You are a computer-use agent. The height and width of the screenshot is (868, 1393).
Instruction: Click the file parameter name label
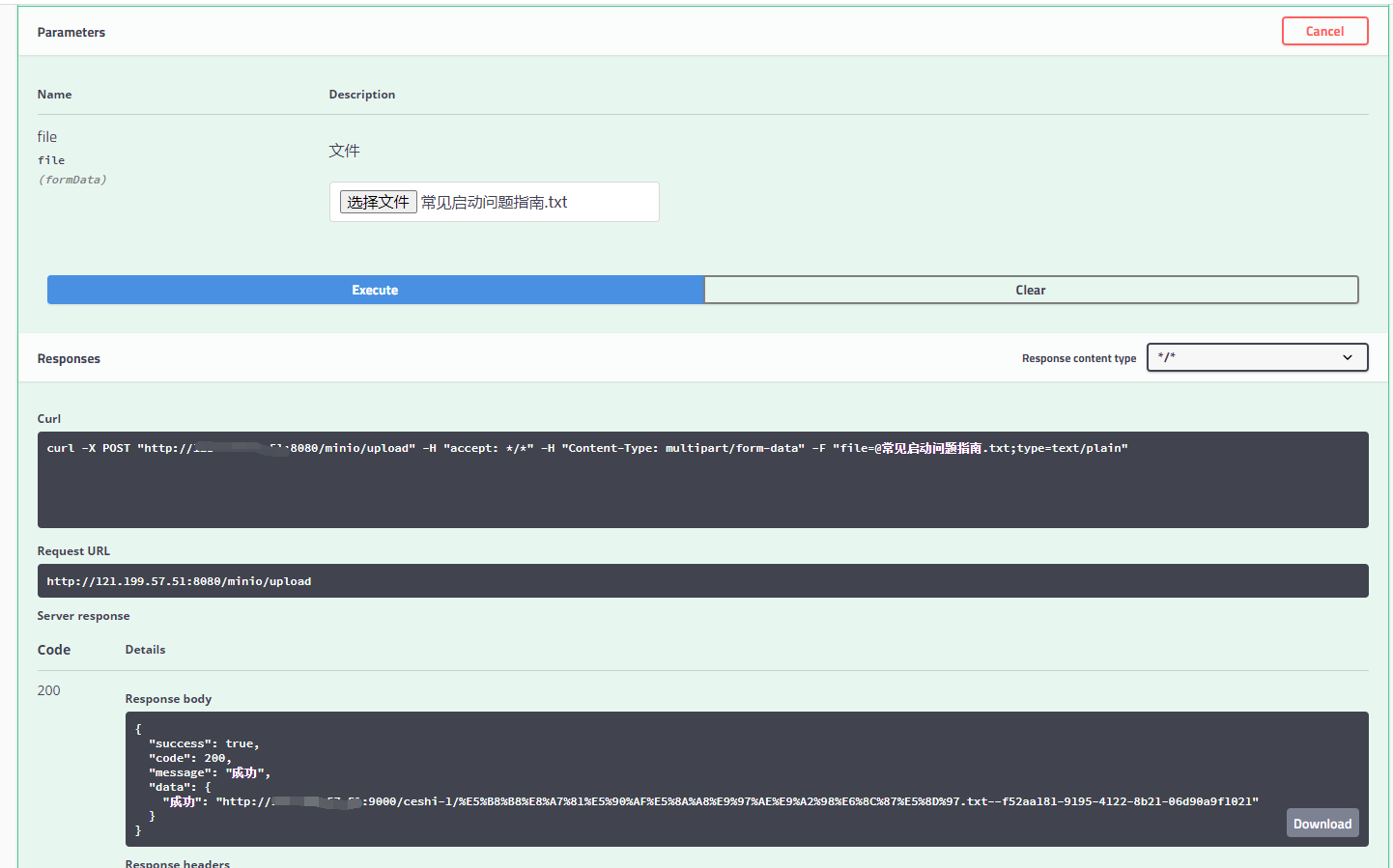click(x=46, y=136)
